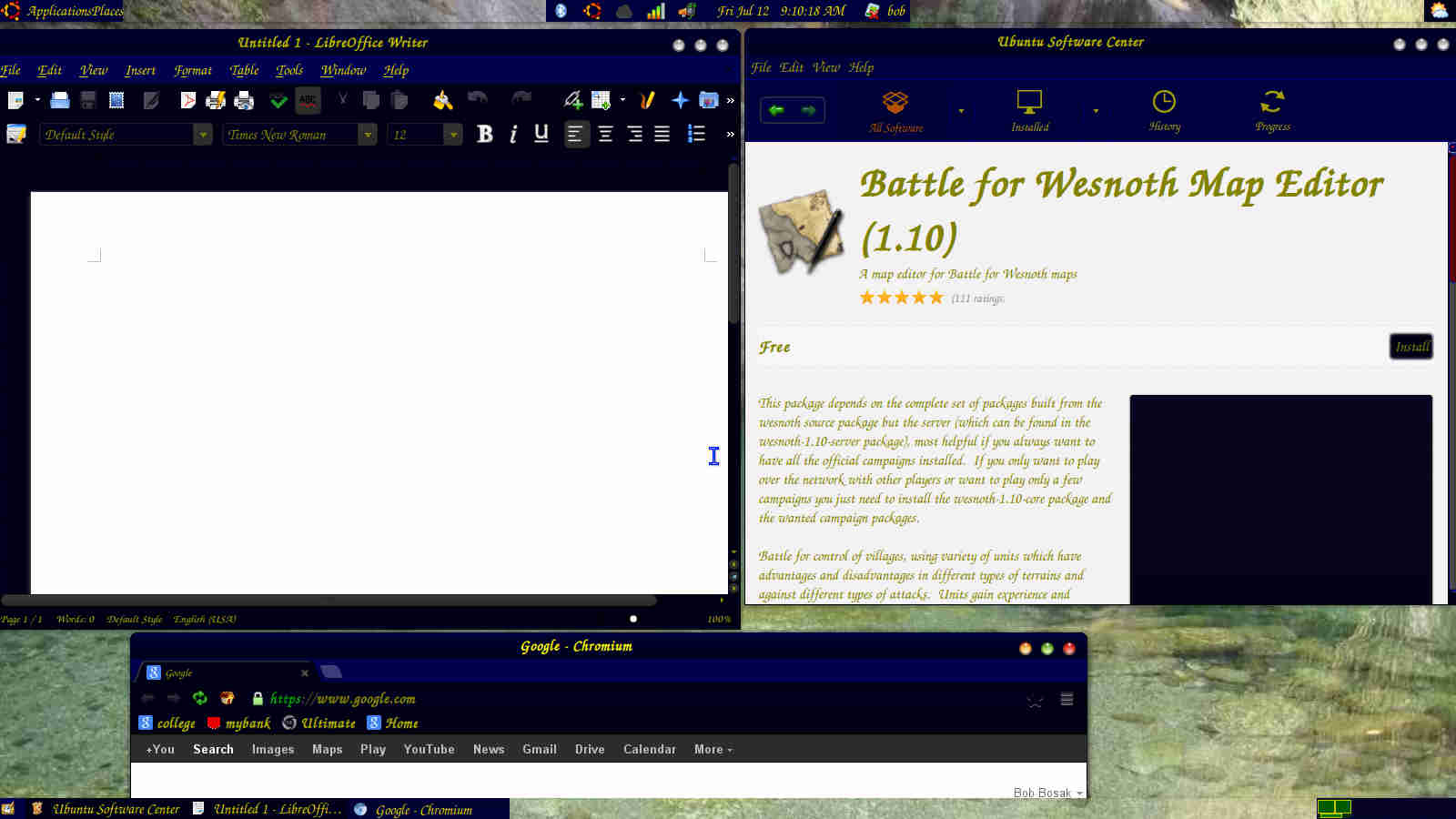The height and width of the screenshot is (819, 1456).
Task: Open the Styles and Formatting icon
Action: tap(16, 134)
